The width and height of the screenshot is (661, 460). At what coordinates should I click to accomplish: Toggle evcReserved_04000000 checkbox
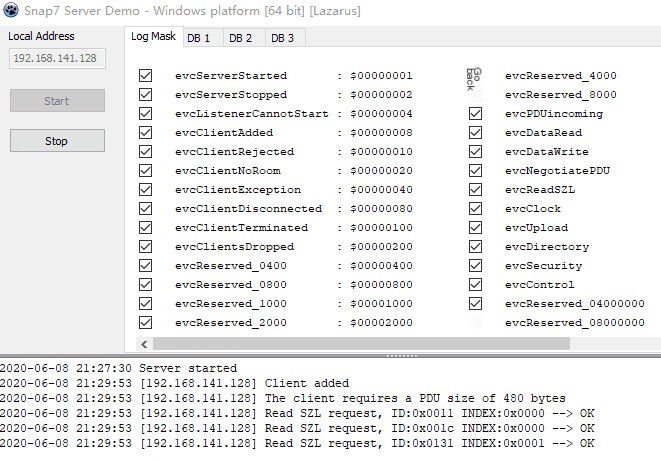click(x=476, y=303)
